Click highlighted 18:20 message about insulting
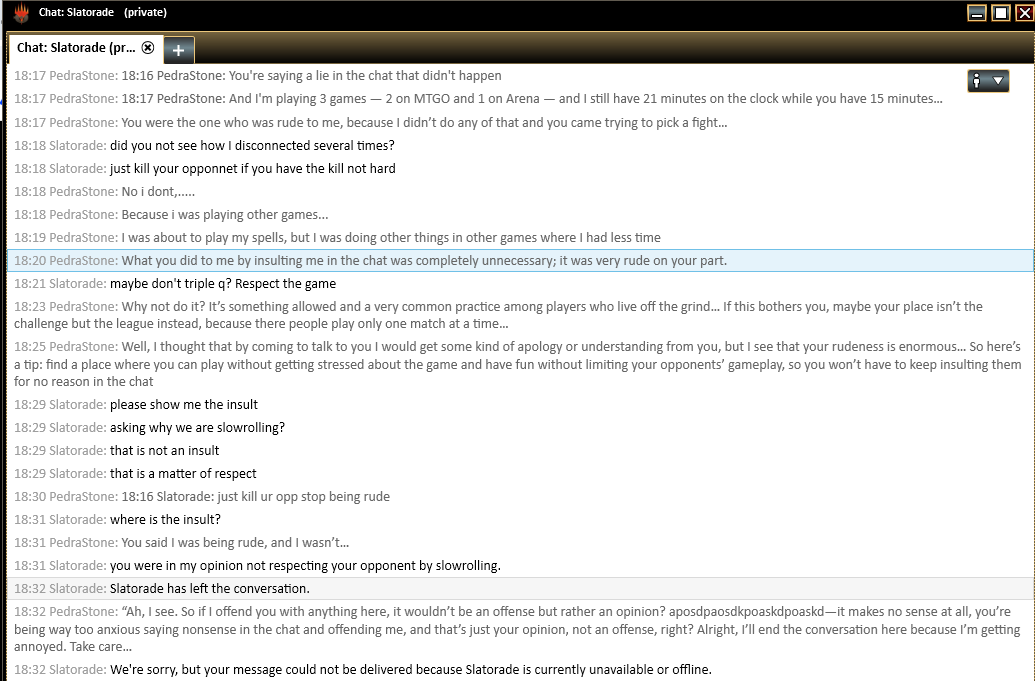The width and height of the screenshot is (1035, 681). coord(520,261)
